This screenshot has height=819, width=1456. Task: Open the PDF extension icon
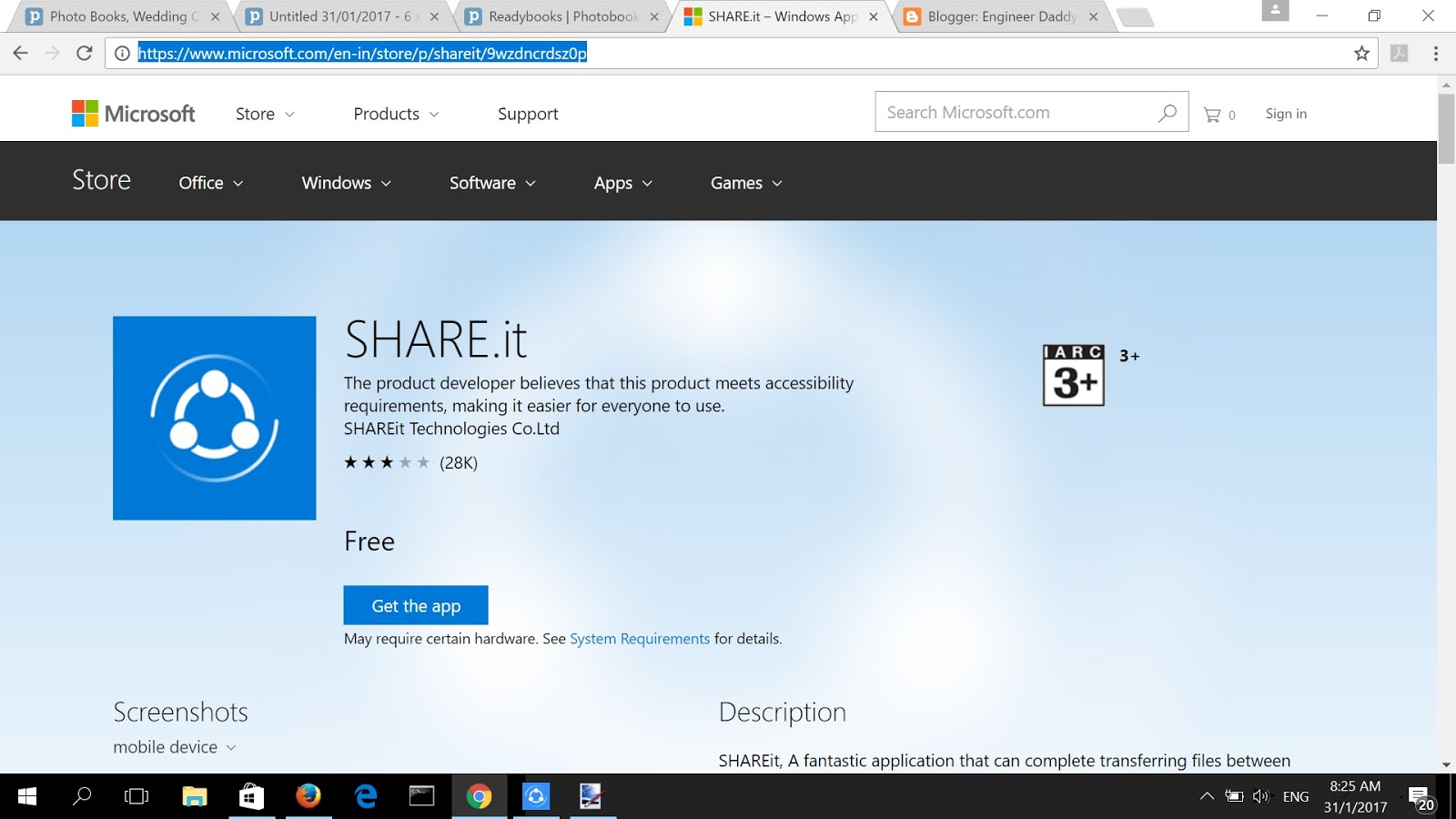pyautogui.click(x=1400, y=54)
